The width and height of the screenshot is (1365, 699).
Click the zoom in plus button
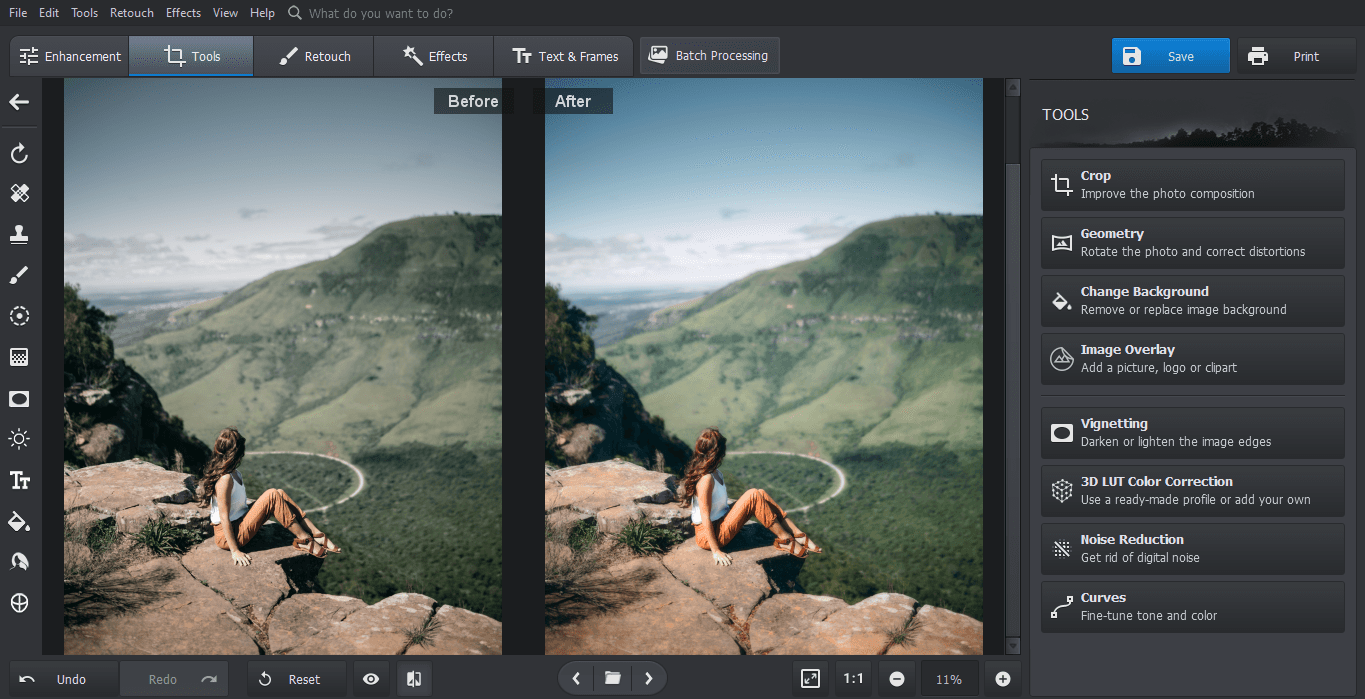[x=1003, y=679]
